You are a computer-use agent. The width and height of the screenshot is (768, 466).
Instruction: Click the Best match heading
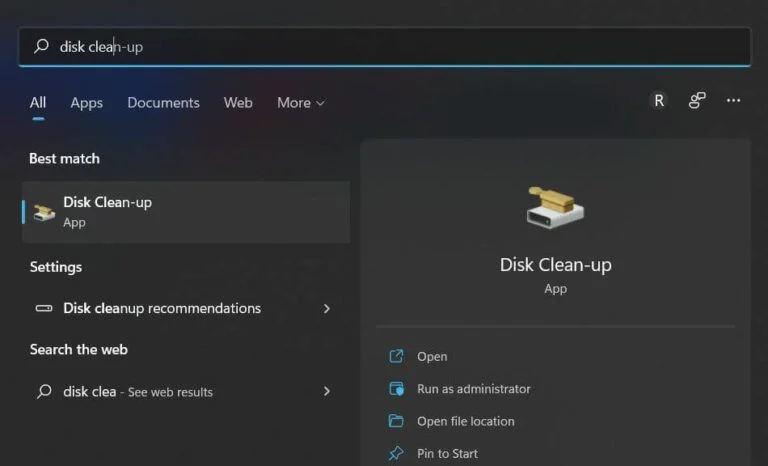coord(64,158)
